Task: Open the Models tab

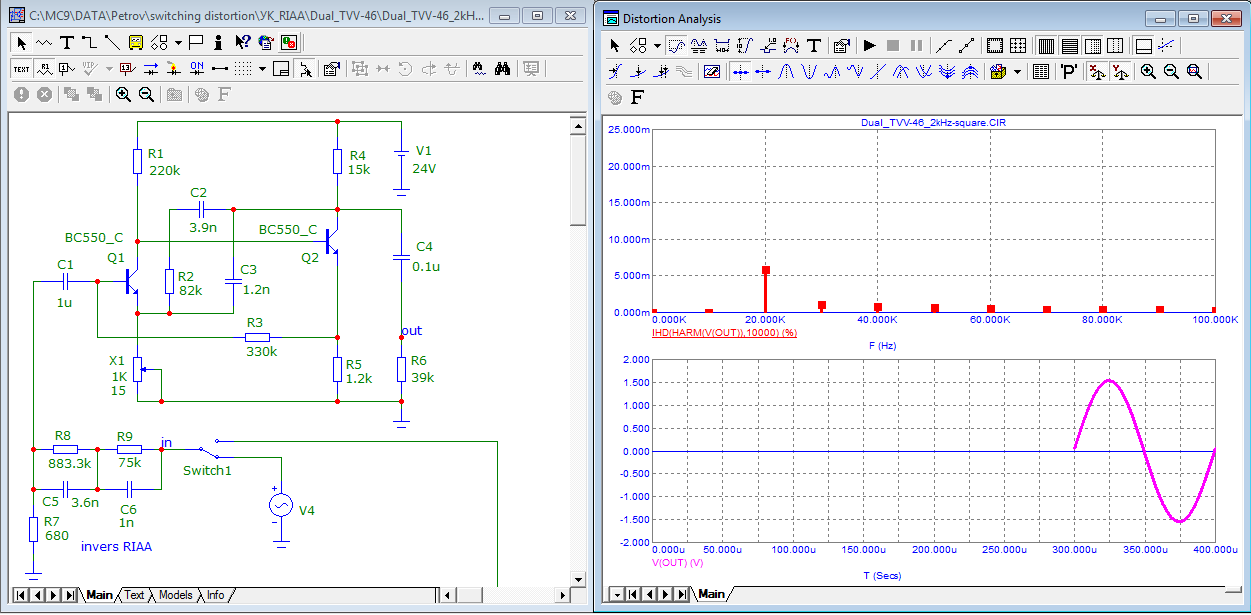Action: point(175,595)
